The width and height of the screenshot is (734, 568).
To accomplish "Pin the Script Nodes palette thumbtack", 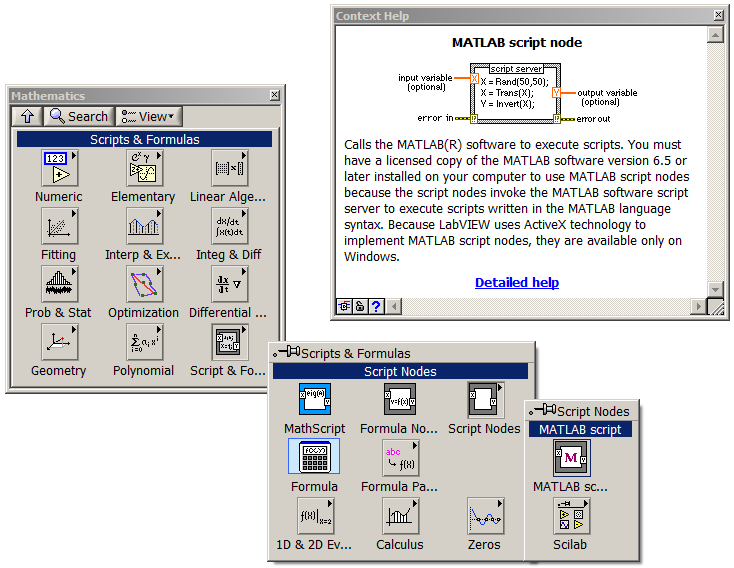I will [x=543, y=410].
